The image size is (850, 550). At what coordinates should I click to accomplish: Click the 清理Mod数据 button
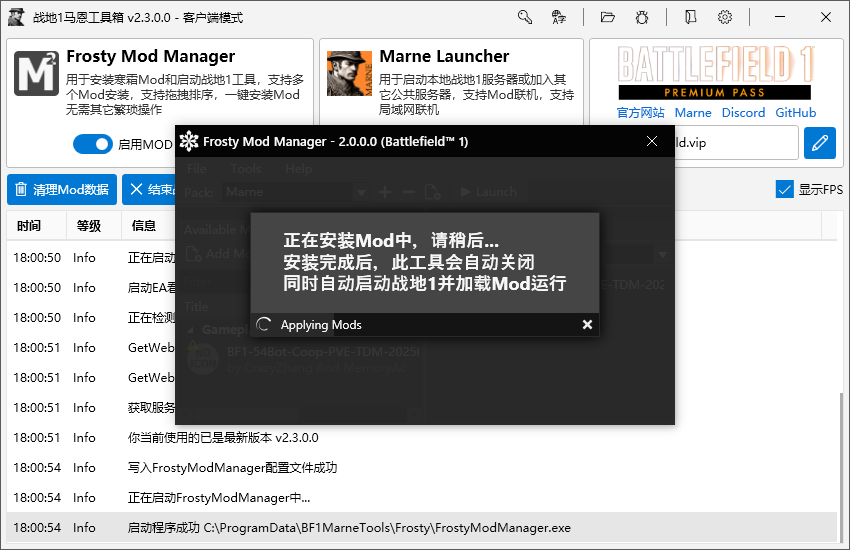62,189
